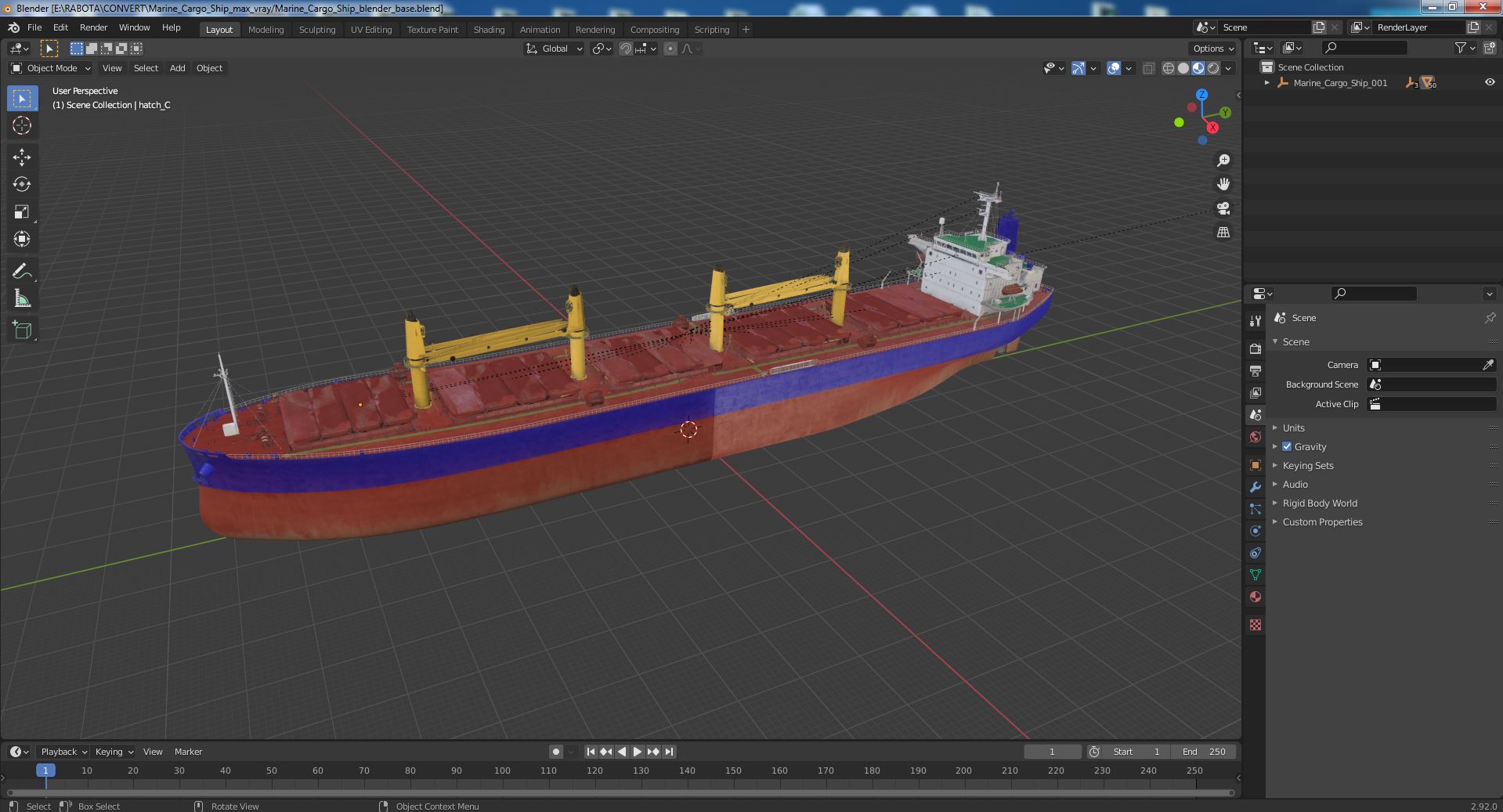This screenshot has height=812, width=1503.
Task: Play the animation forward
Action: coord(638,752)
